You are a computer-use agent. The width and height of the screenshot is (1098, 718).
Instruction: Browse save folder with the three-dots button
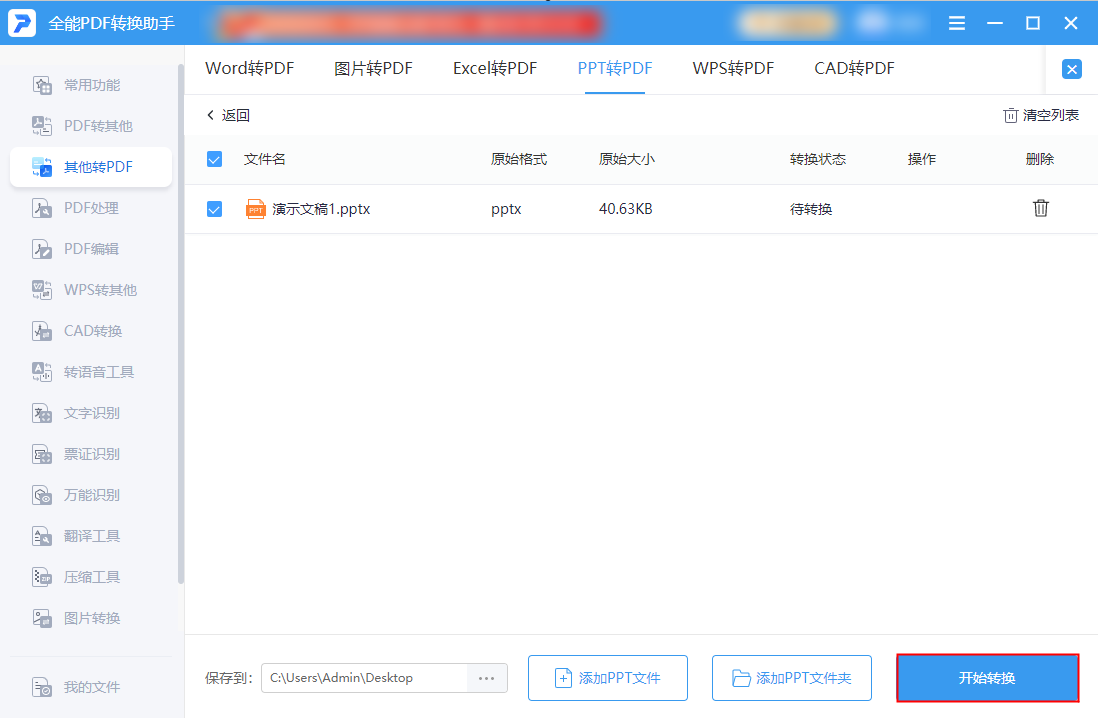click(487, 678)
